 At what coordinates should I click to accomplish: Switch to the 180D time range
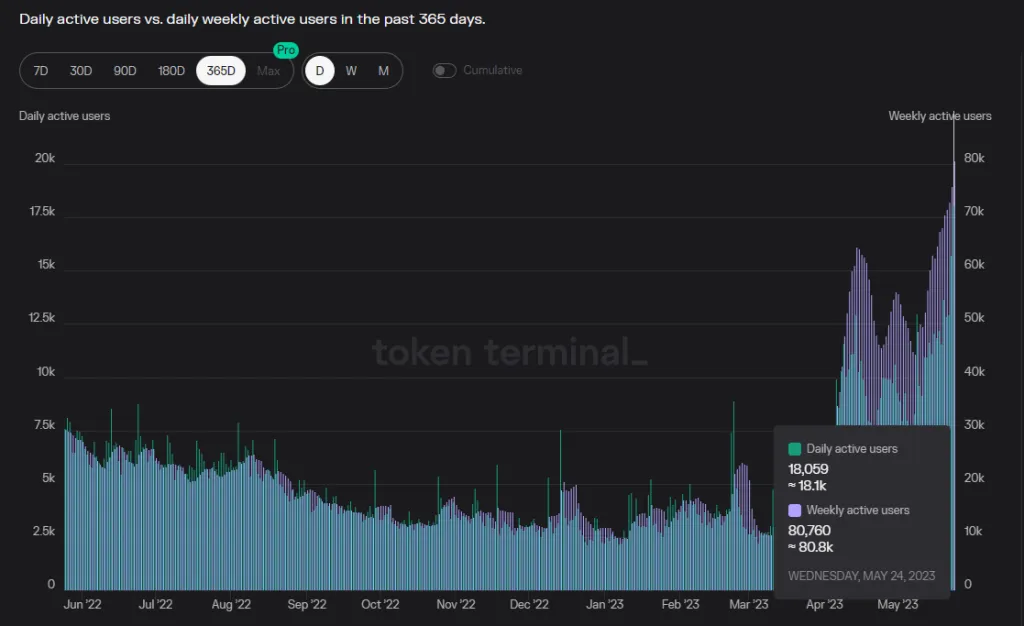(x=170, y=70)
